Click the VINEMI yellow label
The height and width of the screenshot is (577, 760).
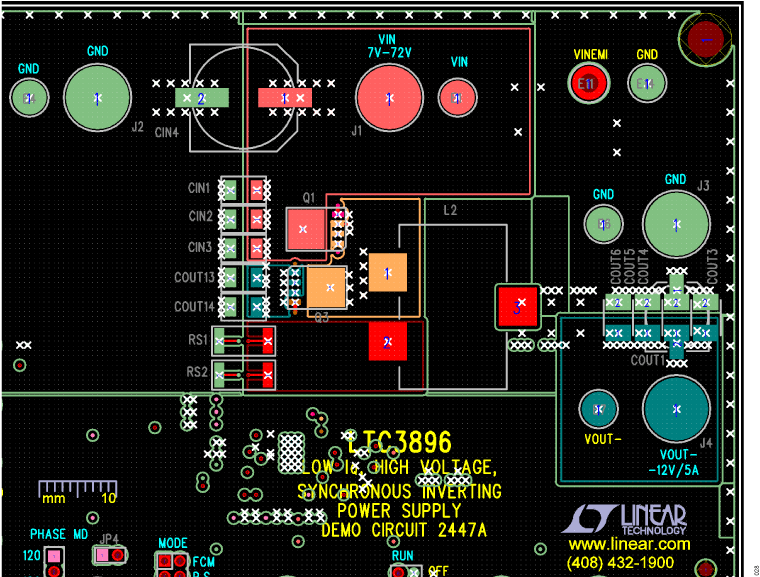point(590,54)
